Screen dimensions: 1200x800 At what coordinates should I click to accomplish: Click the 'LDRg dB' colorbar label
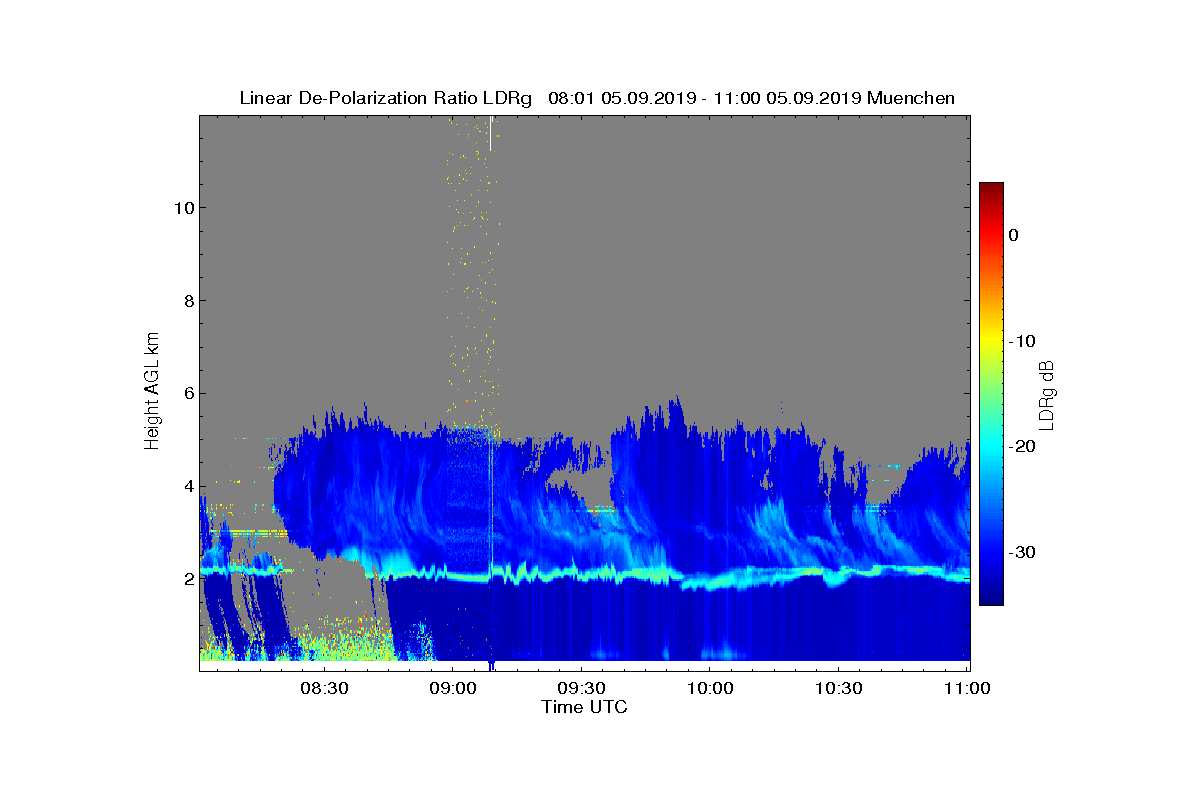(x=1046, y=394)
